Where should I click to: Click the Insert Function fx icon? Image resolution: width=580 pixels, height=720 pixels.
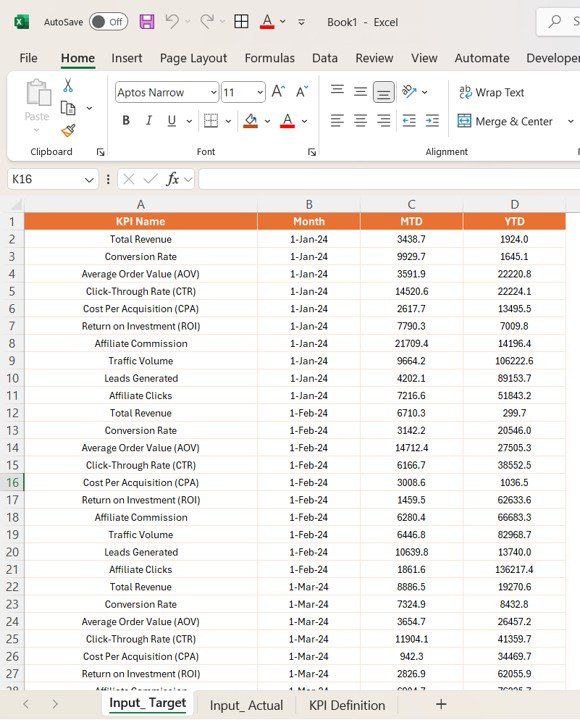173,179
